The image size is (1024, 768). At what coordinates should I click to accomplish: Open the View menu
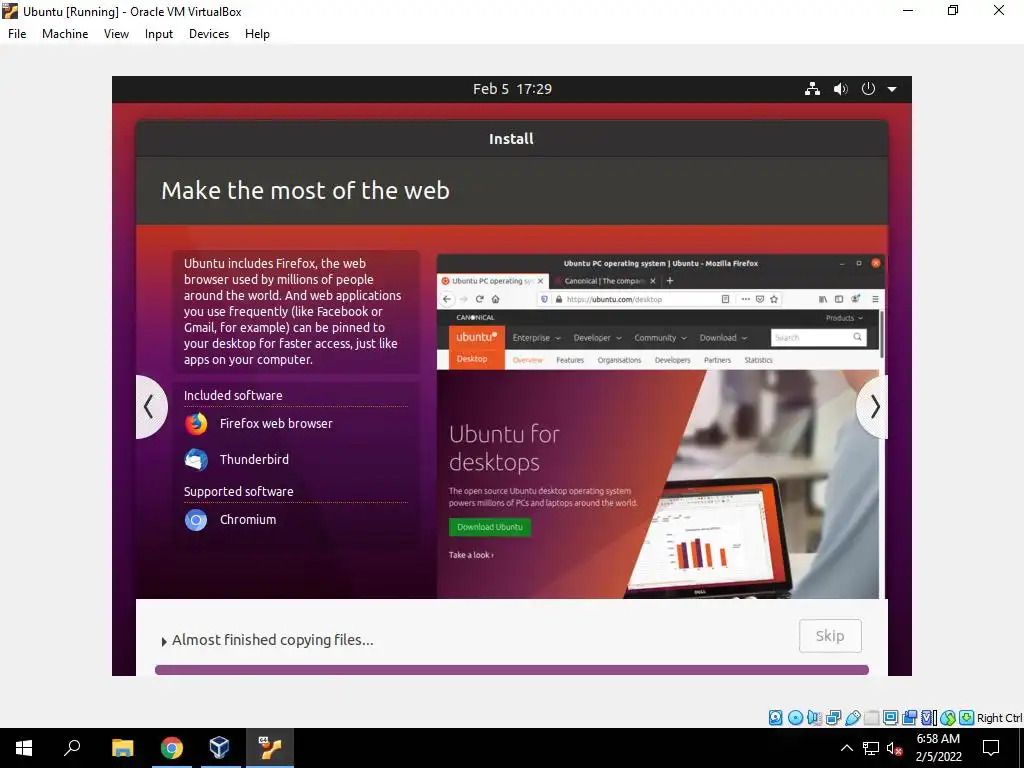coord(116,34)
